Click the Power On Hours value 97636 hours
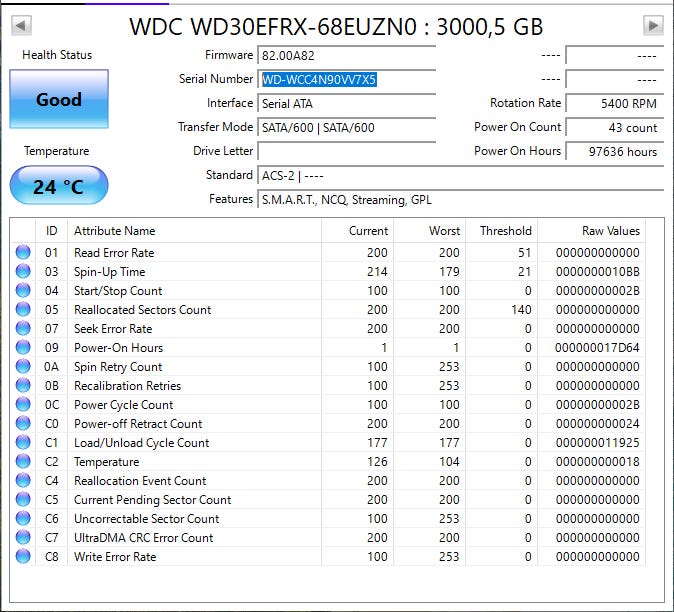The image size is (674, 612). point(615,152)
